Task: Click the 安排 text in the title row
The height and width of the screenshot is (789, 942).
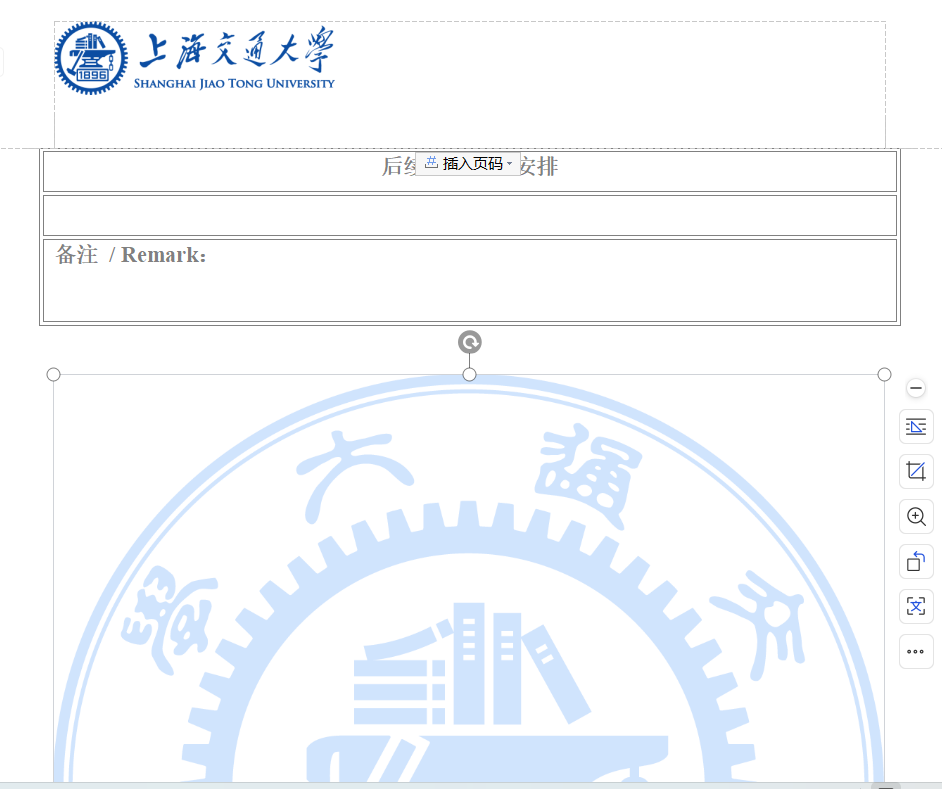Action: tap(539, 166)
